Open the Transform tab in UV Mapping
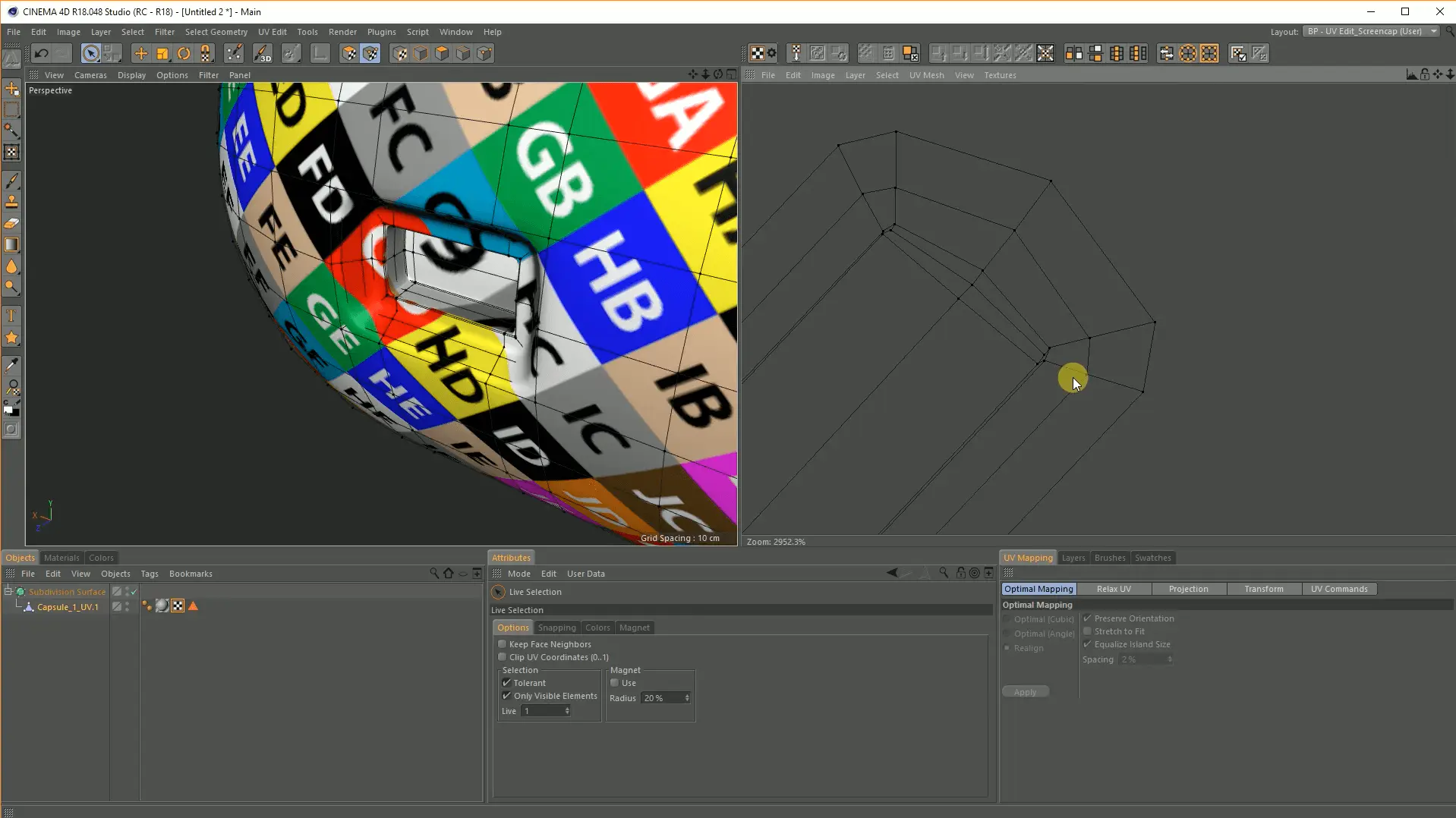Image resolution: width=1456 pixels, height=818 pixels. pyautogui.click(x=1263, y=589)
